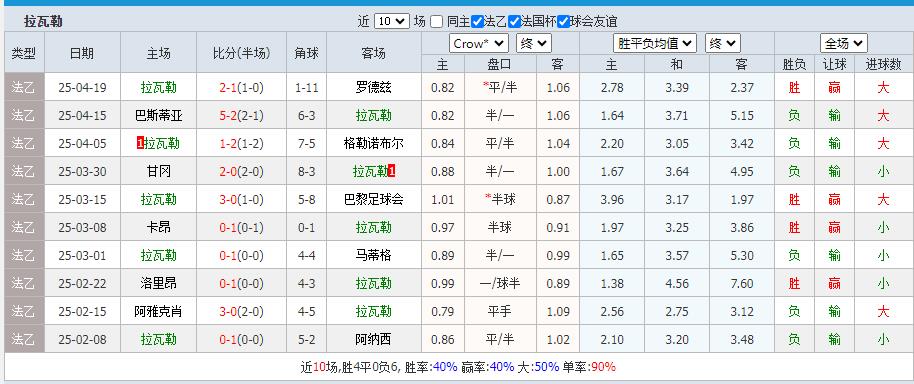Select the 一/球半 handicap cell

click(500, 284)
